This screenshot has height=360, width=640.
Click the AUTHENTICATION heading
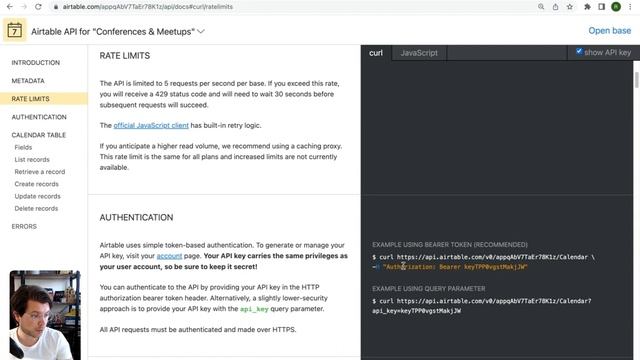click(x=136, y=218)
